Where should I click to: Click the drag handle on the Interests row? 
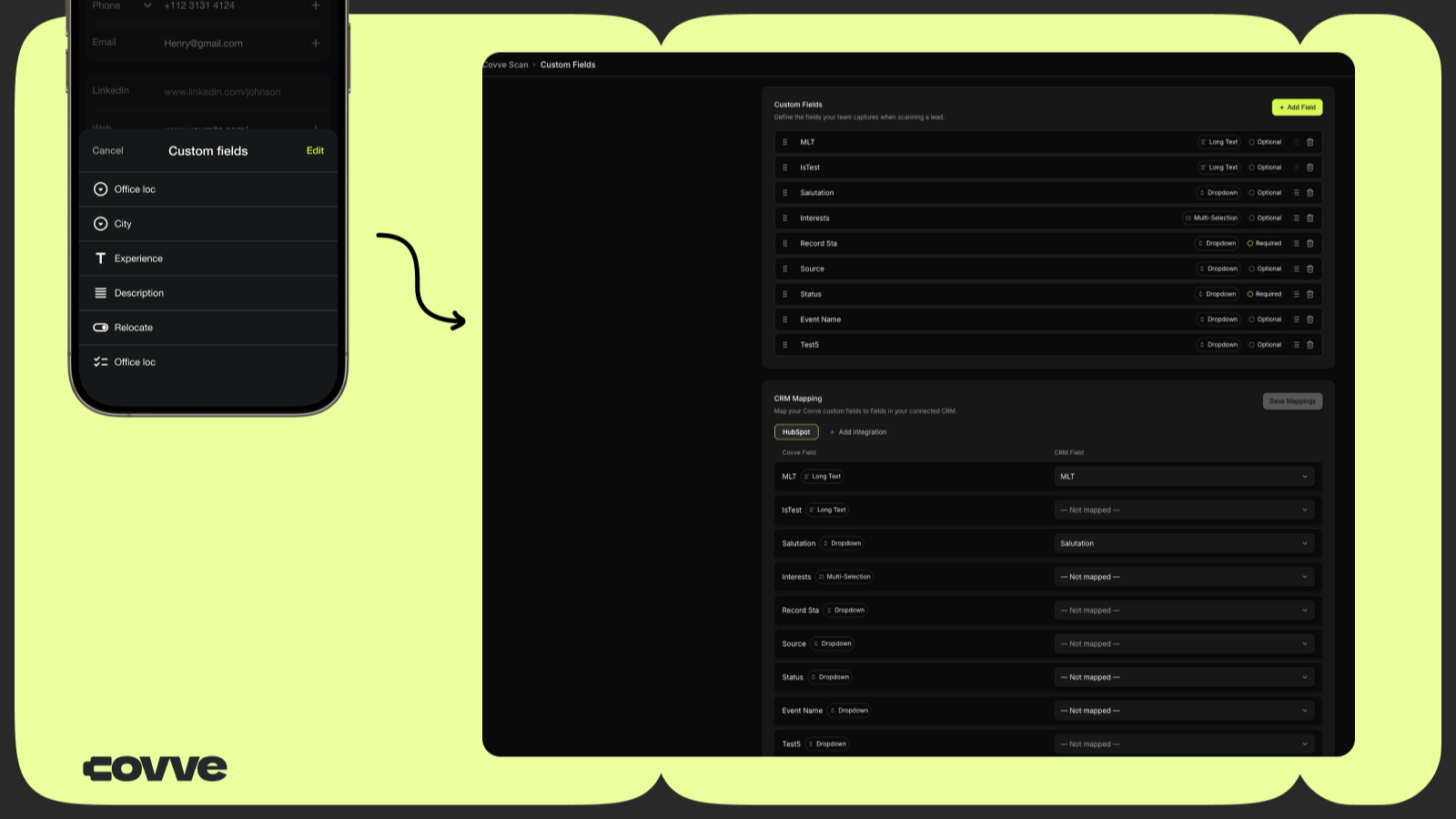pyautogui.click(x=785, y=218)
